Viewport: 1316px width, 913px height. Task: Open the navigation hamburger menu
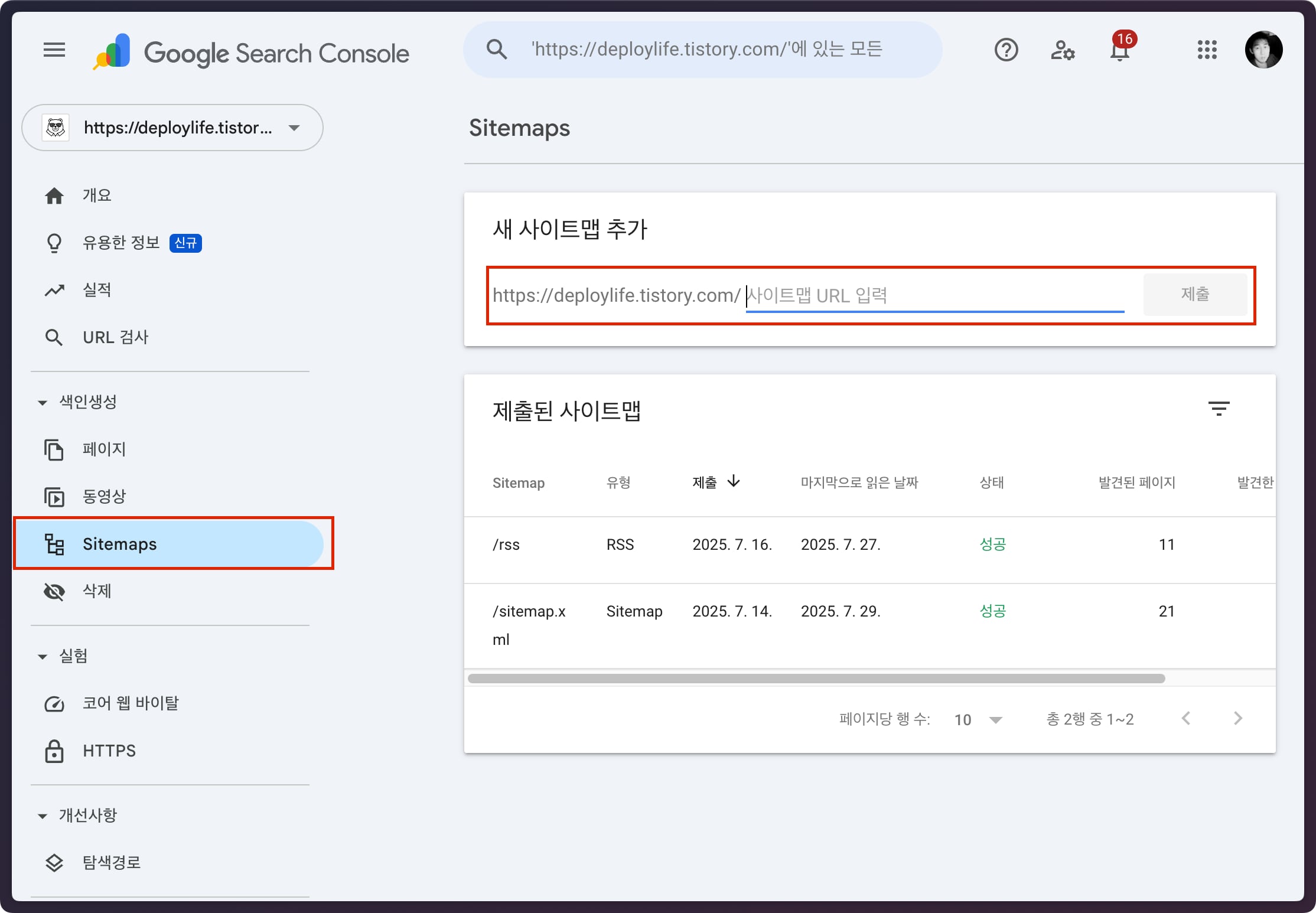pyautogui.click(x=54, y=50)
